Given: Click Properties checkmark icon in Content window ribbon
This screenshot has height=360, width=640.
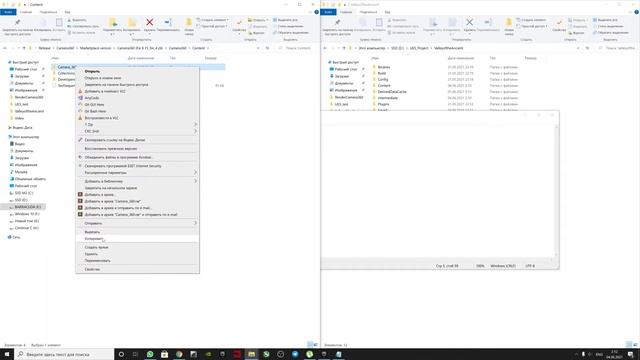Looking at the screenshot, I should click(x=239, y=22).
